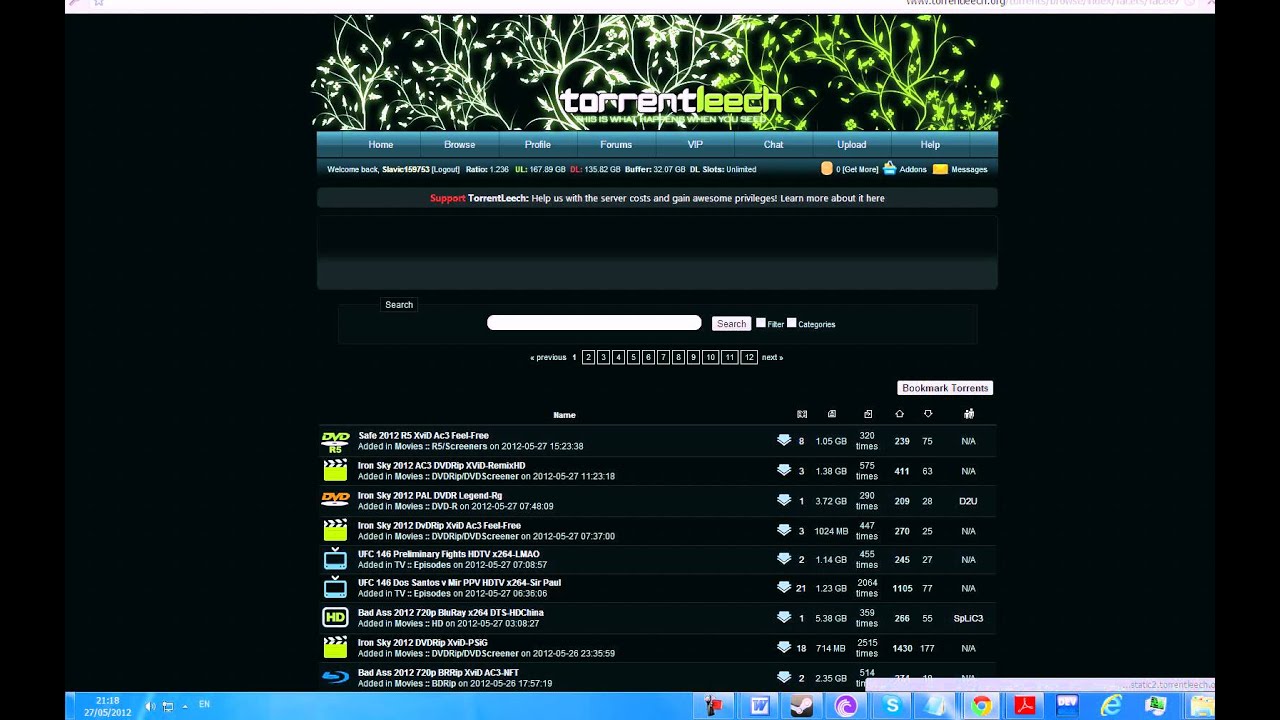Download UFC 146 Dos Santos v Mir torrent
The width and height of the screenshot is (1280, 720).
[784, 587]
